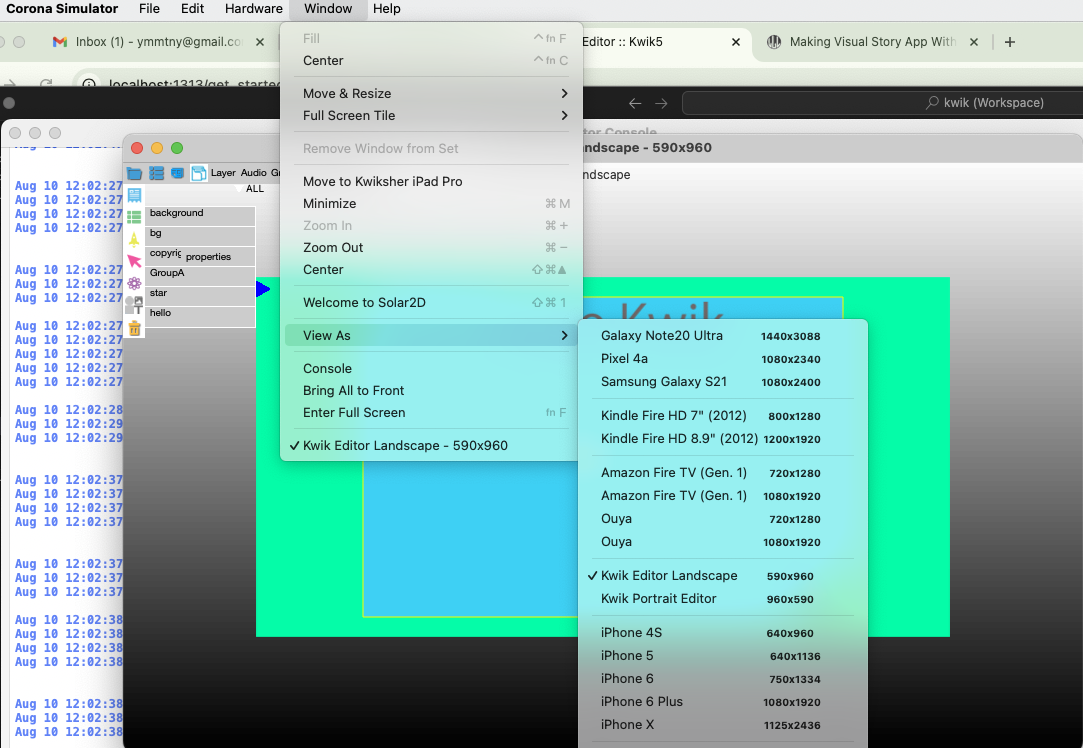Click the blue receipt-style document icon in sidebar
The width and height of the screenshot is (1083, 748).
coord(135,195)
